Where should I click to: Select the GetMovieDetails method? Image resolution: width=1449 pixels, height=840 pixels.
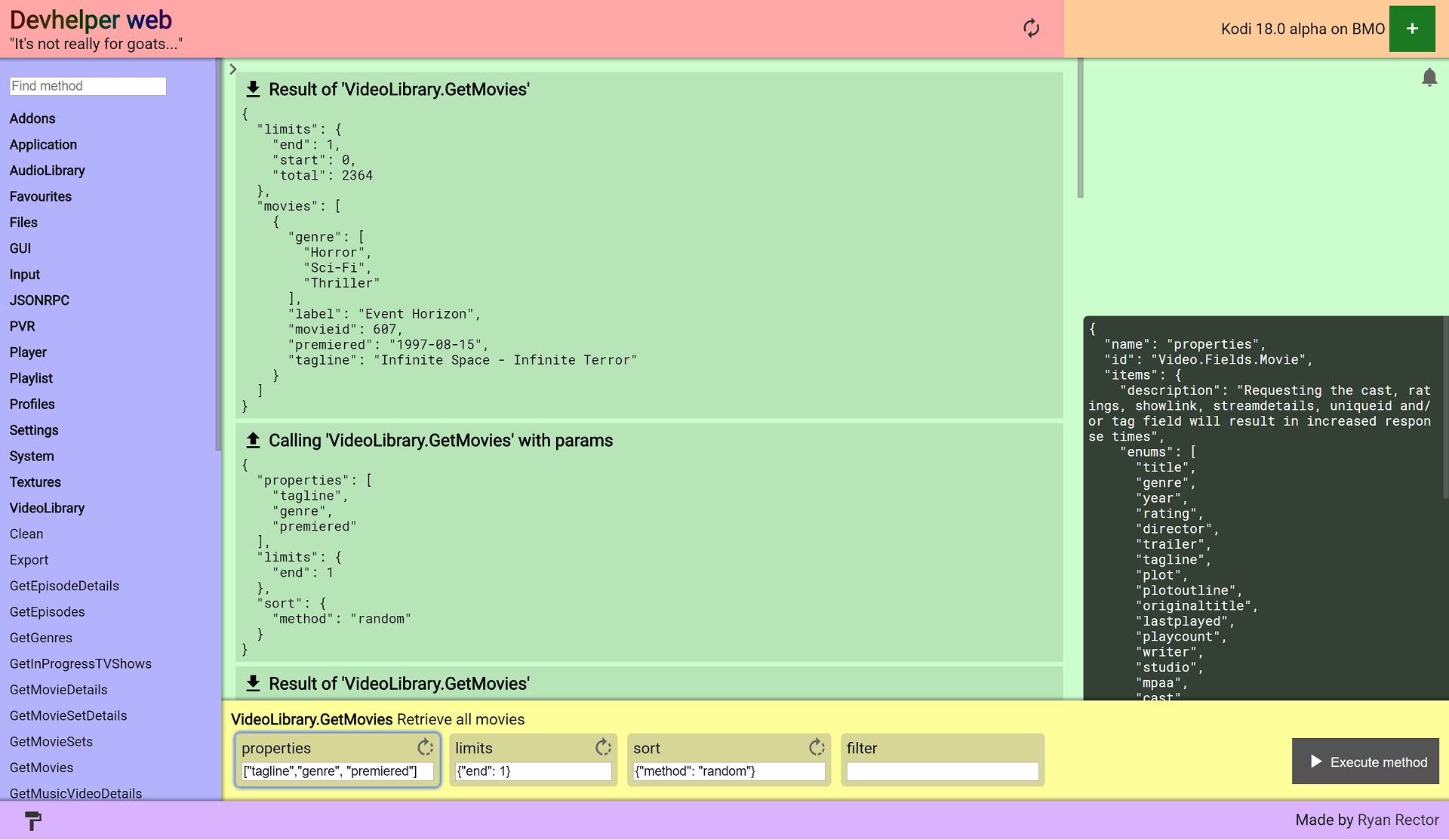click(58, 690)
